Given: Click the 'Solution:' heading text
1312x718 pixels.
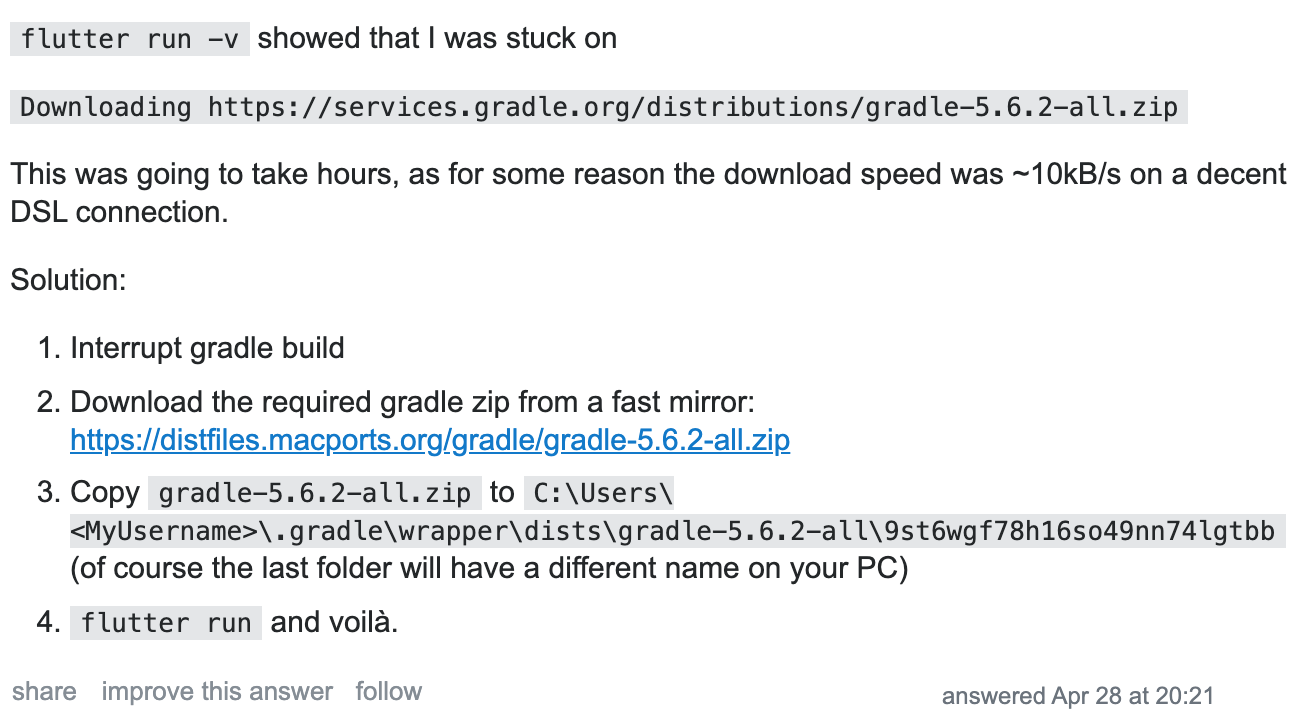Looking at the screenshot, I should click(x=68, y=280).
